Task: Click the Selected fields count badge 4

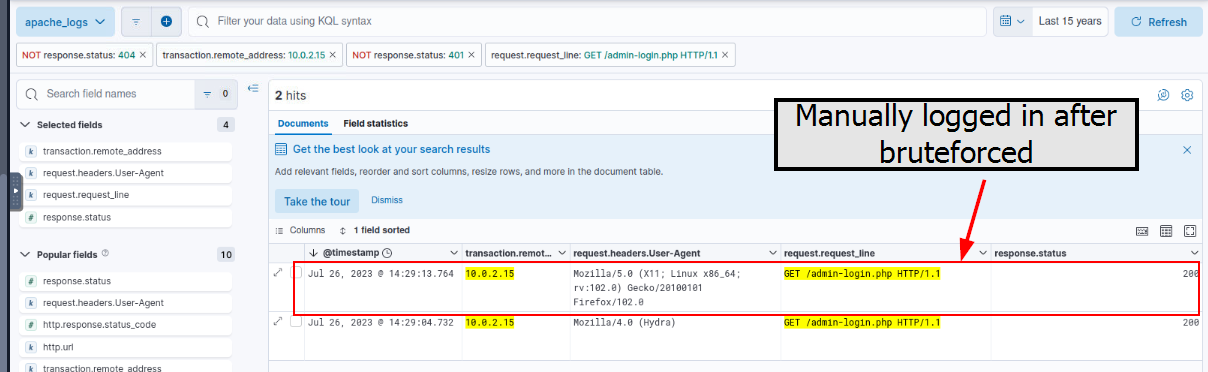Action: click(x=227, y=125)
